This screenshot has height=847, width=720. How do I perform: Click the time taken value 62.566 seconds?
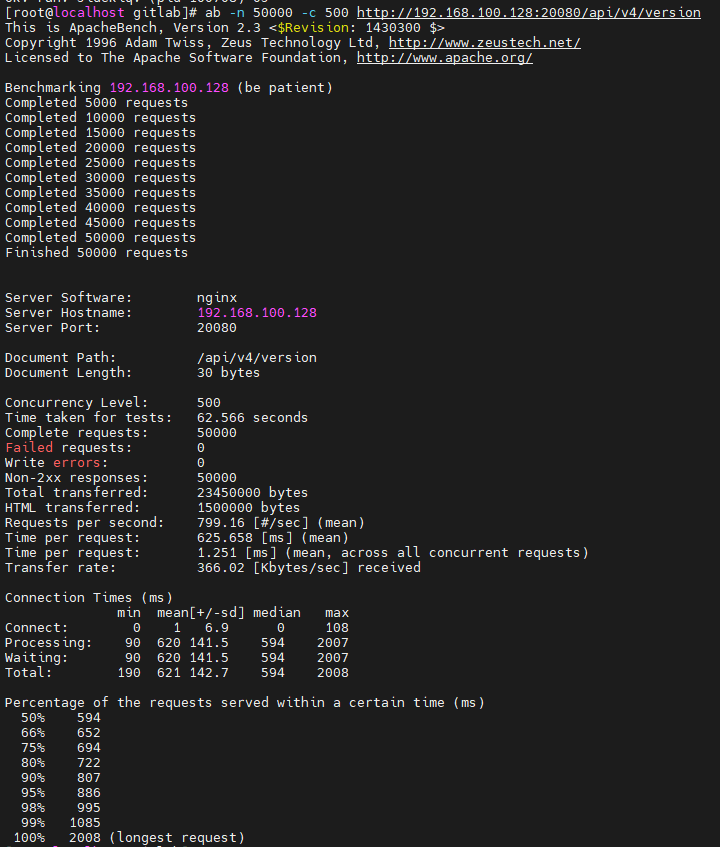[x=252, y=418]
